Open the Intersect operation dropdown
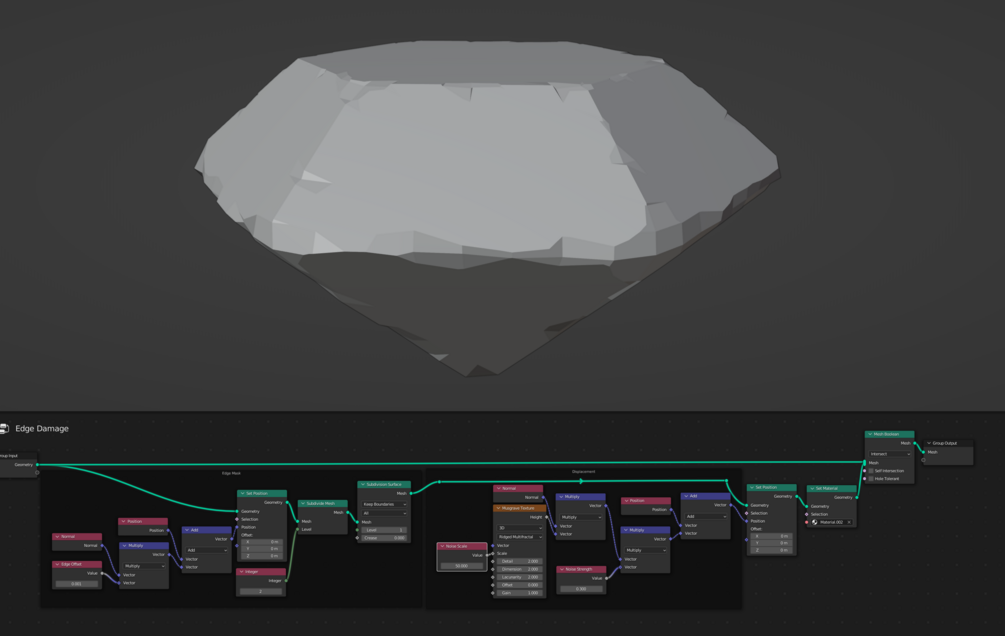This screenshot has width=1005, height=636. [x=890, y=454]
